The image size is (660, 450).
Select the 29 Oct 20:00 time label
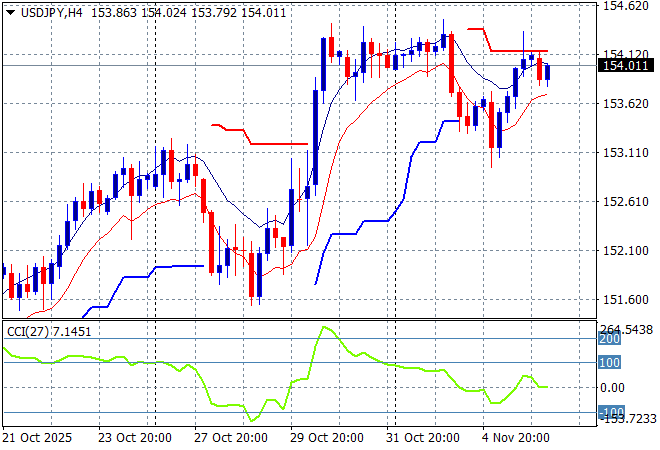(x=327, y=438)
